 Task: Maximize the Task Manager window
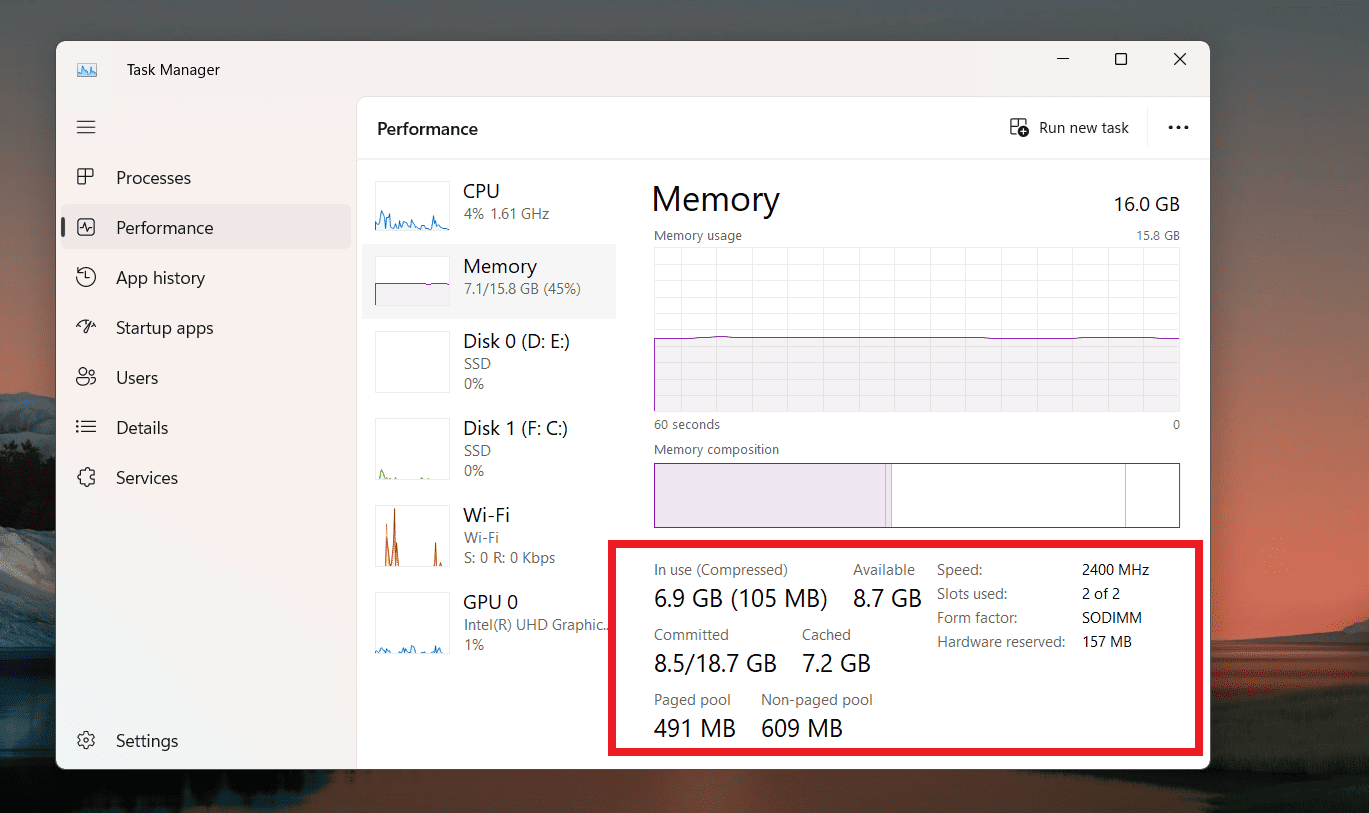click(1121, 60)
